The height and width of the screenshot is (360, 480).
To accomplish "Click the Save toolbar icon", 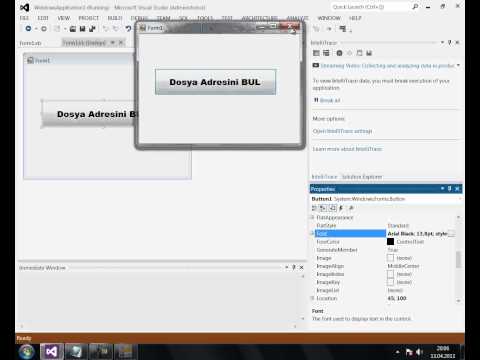I will [x=82, y=29].
